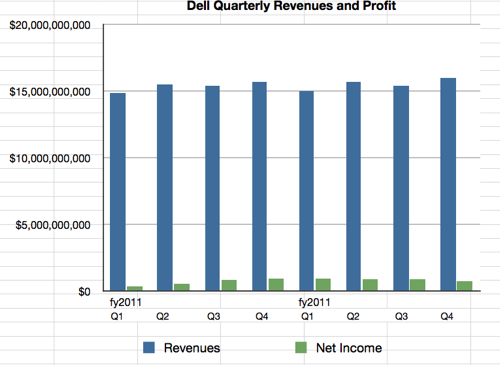Click the Revenues bar above the rightmost Q3
The width and height of the screenshot is (500, 365).
(x=401, y=188)
